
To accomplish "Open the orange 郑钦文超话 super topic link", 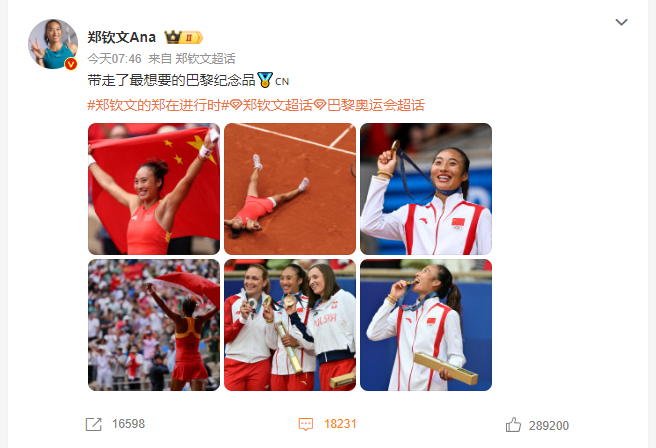I will pos(271,105).
